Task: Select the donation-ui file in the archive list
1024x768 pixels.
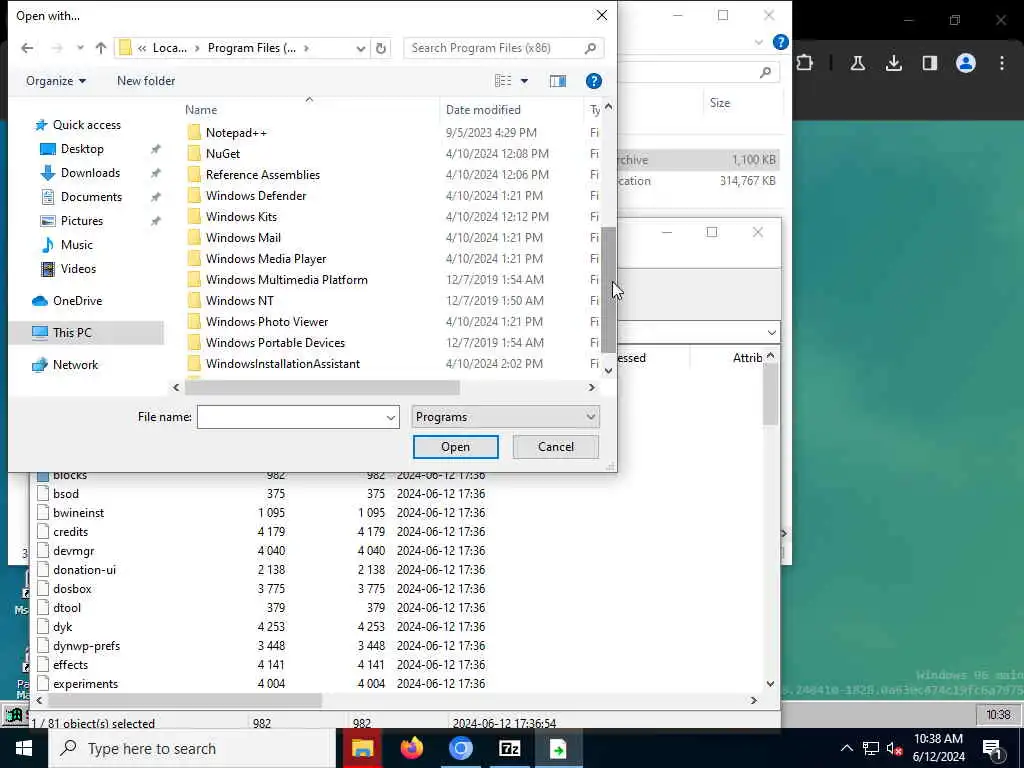Action: (x=84, y=569)
